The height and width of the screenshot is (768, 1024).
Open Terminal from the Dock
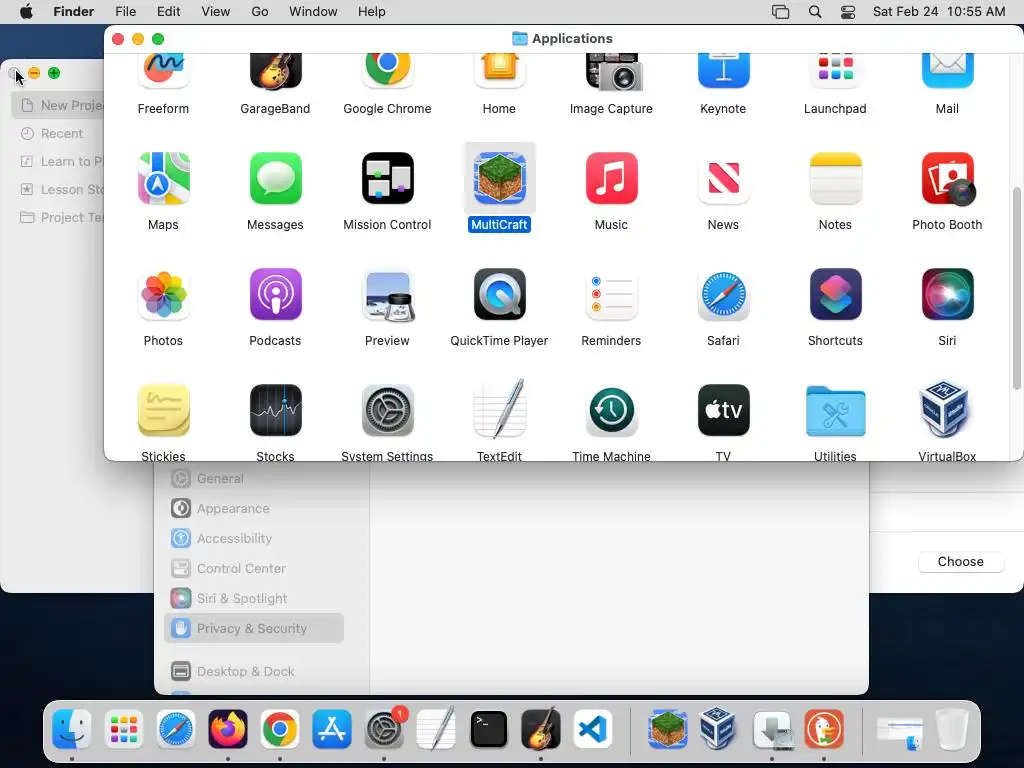[488, 729]
